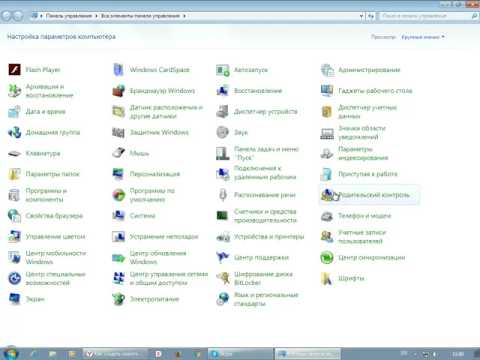Open Программы по умолчанию link
This screenshot has height=360, width=480.
click(152, 195)
